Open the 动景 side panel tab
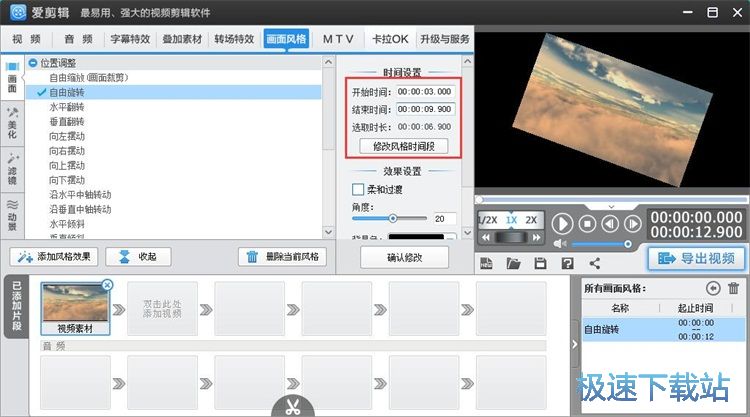750x417 pixels. click(x=12, y=215)
